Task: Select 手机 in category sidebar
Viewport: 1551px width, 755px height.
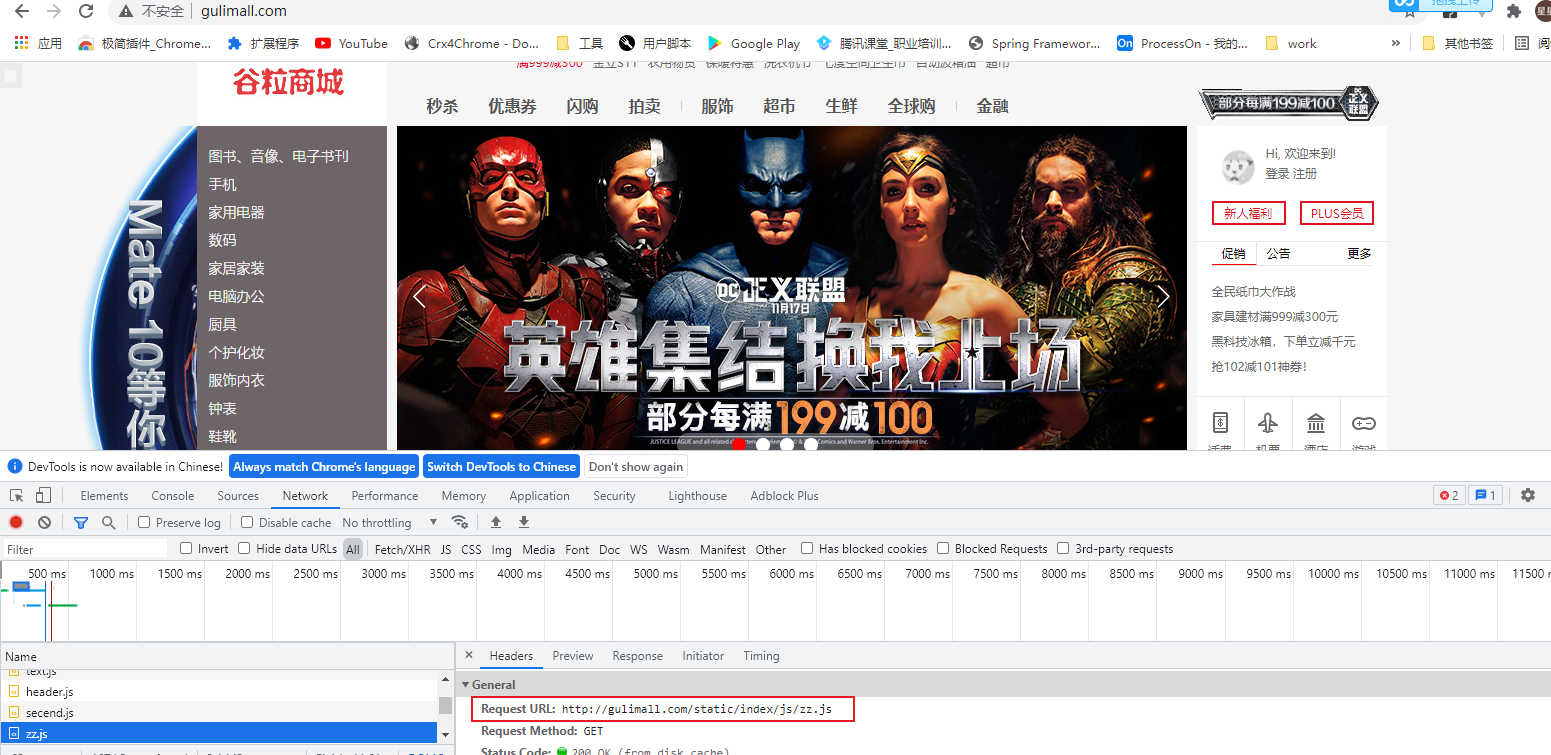Action: (x=223, y=184)
